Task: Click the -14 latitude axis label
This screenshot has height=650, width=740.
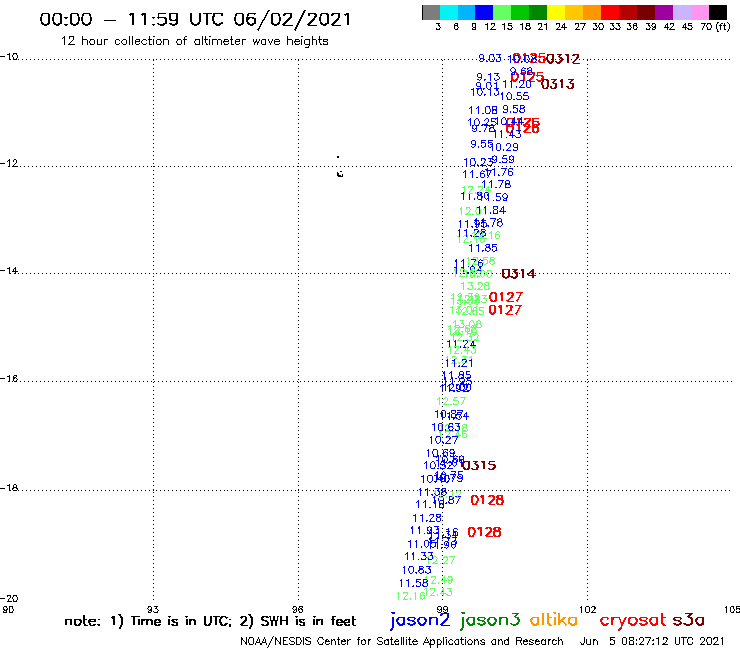Action: coord(9,270)
